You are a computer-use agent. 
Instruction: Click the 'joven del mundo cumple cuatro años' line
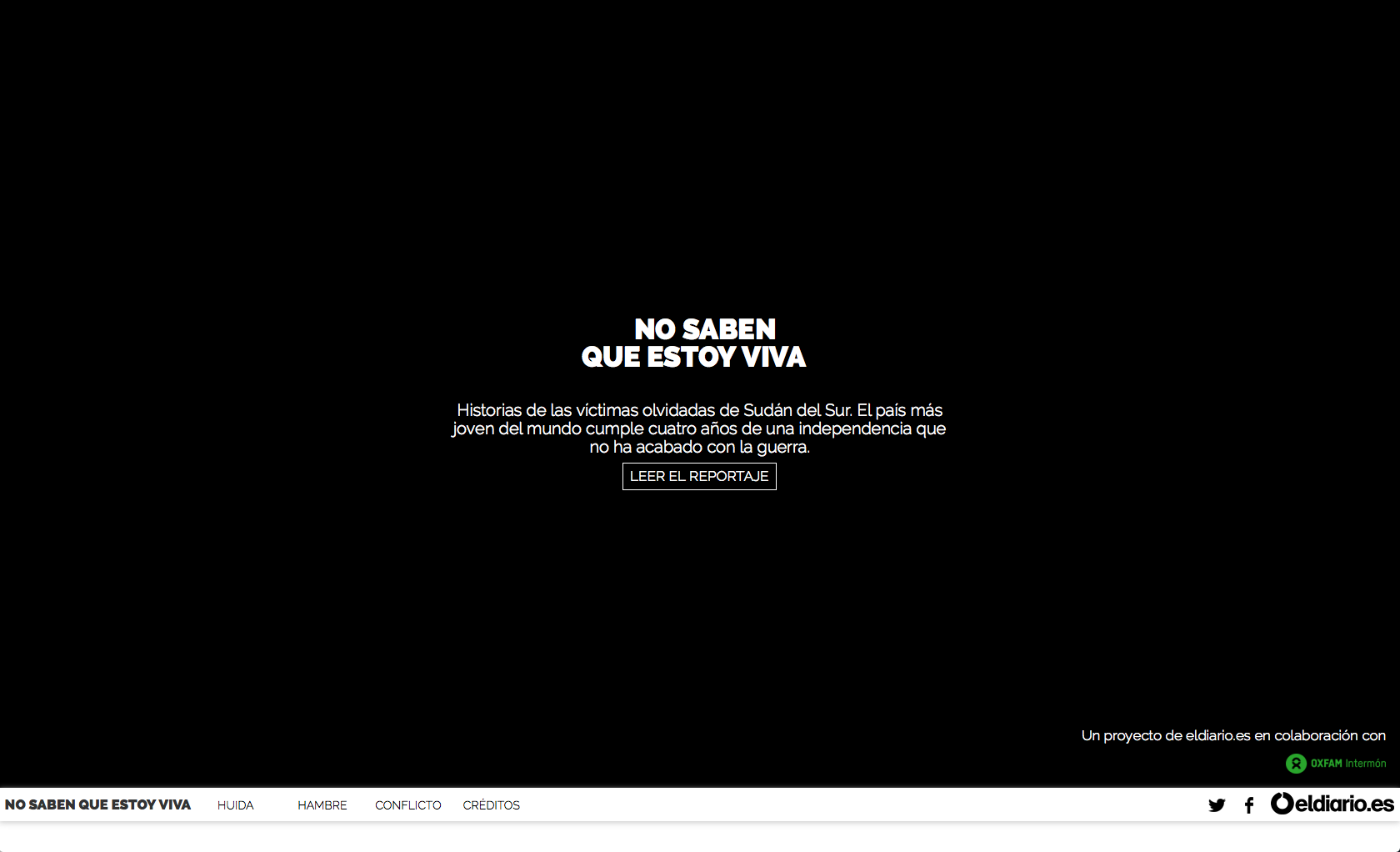coord(699,429)
